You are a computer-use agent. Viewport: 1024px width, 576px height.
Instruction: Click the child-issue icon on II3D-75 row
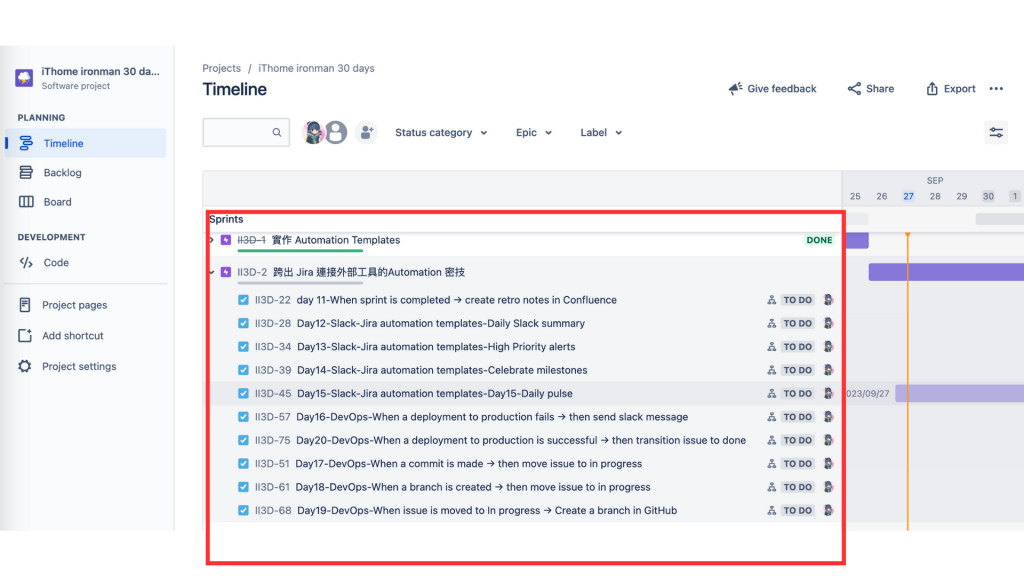[x=771, y=441]
